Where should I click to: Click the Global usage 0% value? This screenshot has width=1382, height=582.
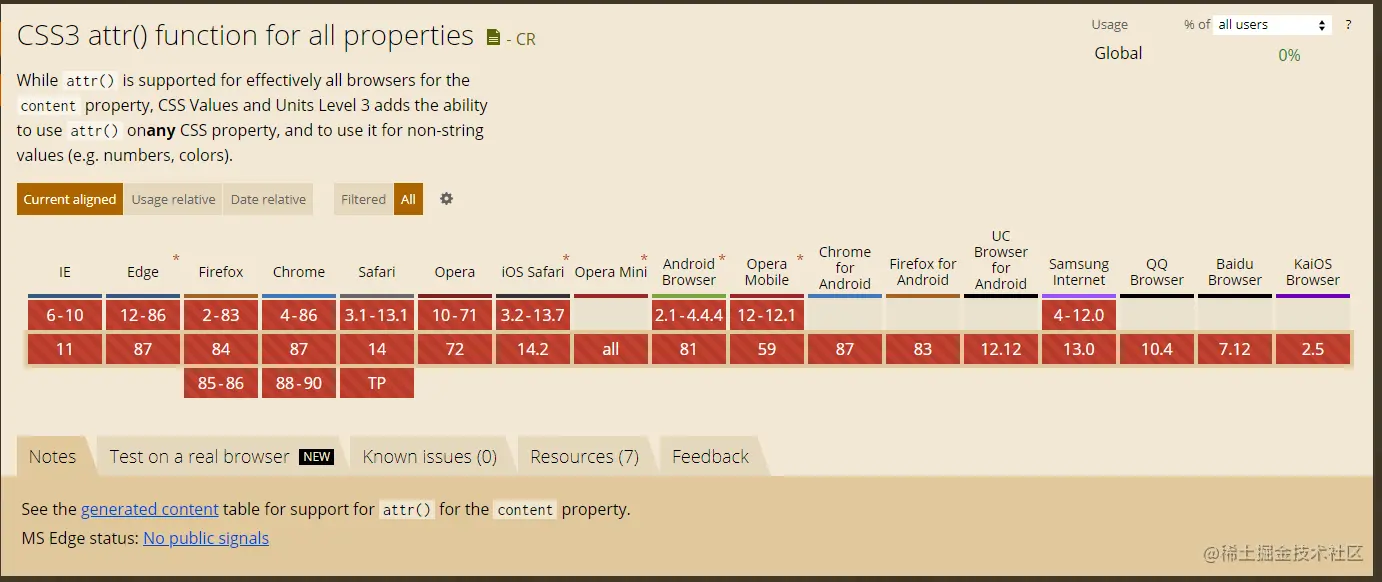[x=1289, y=55]
